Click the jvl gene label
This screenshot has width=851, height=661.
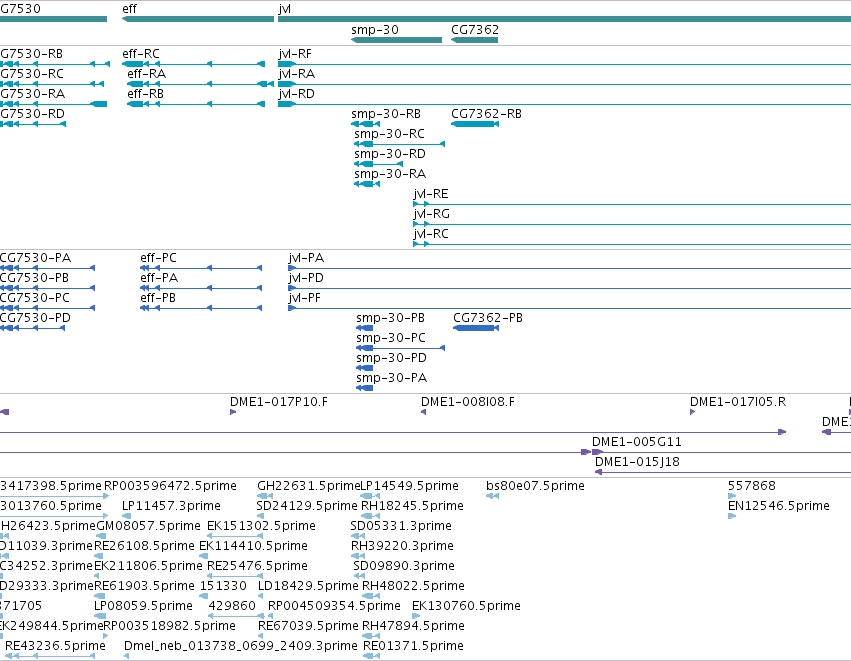pos(284,9)
